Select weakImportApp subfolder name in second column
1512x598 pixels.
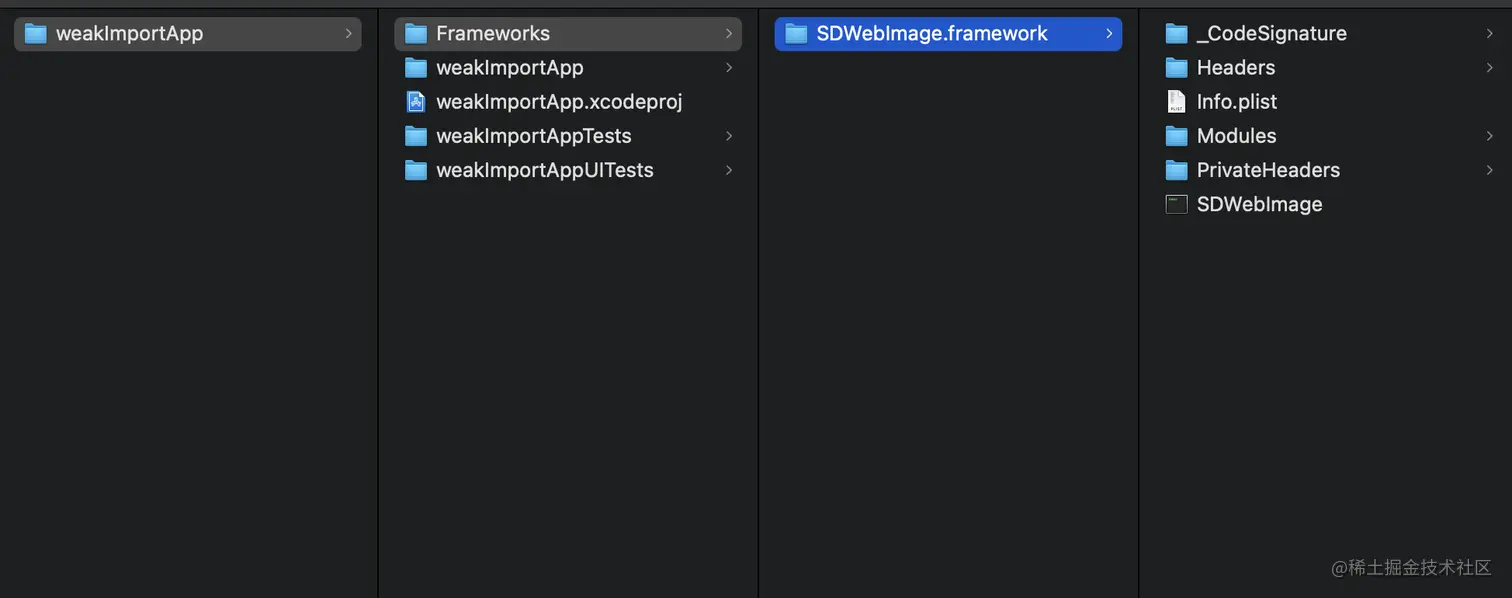pyautogui.click(x=509, y=68)
